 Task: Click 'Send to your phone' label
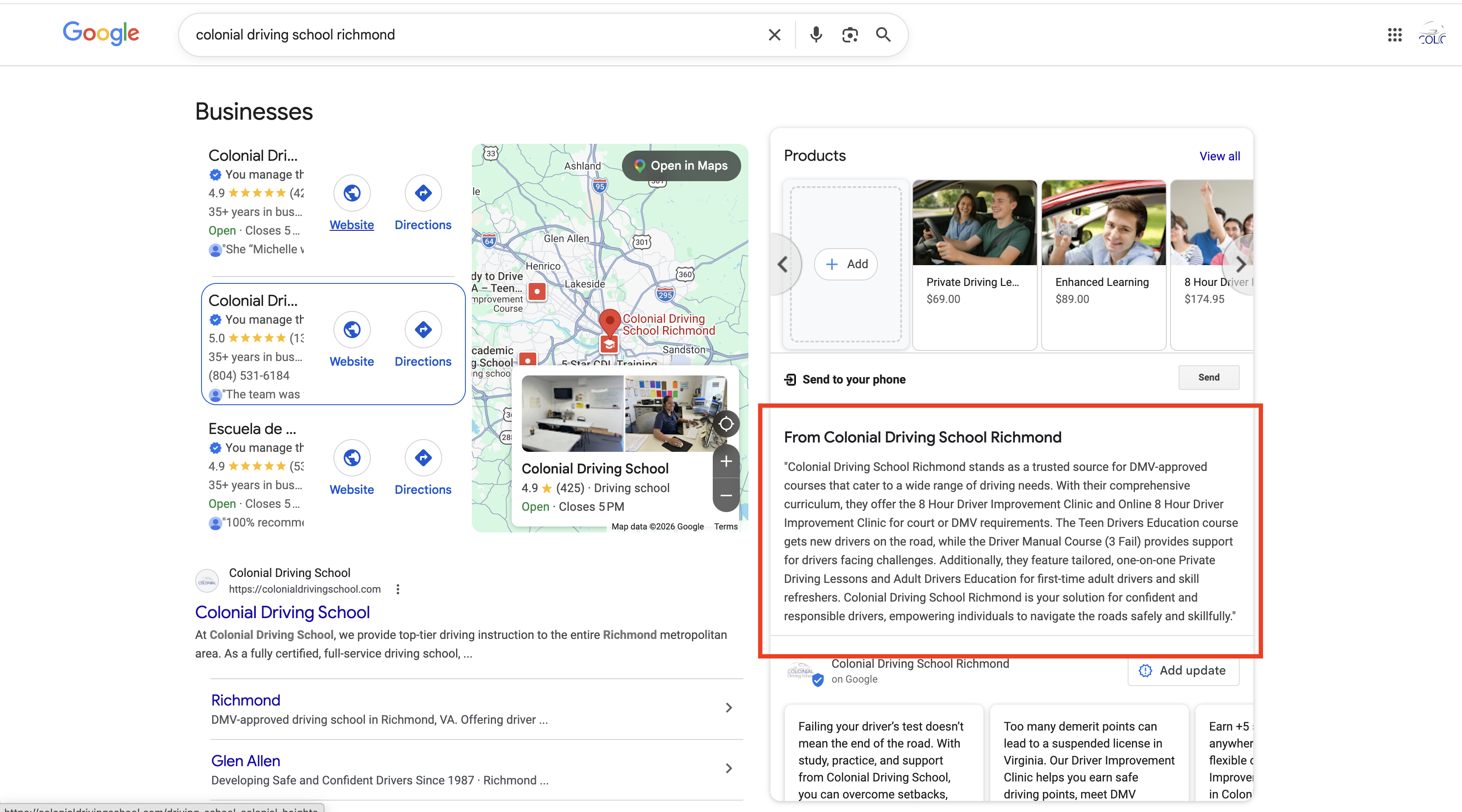(x=854, y=380)
